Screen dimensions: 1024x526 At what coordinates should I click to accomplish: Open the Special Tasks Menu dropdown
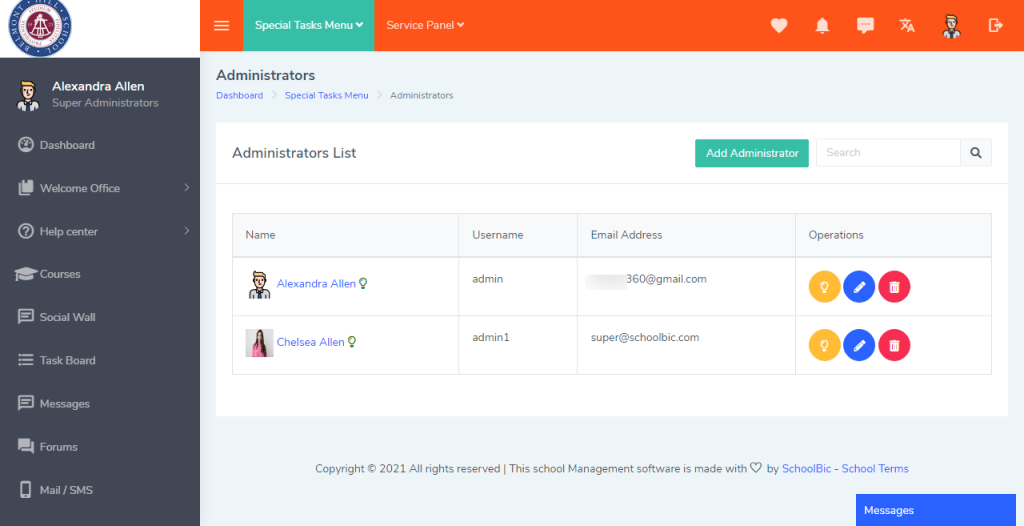pos(309,25)
